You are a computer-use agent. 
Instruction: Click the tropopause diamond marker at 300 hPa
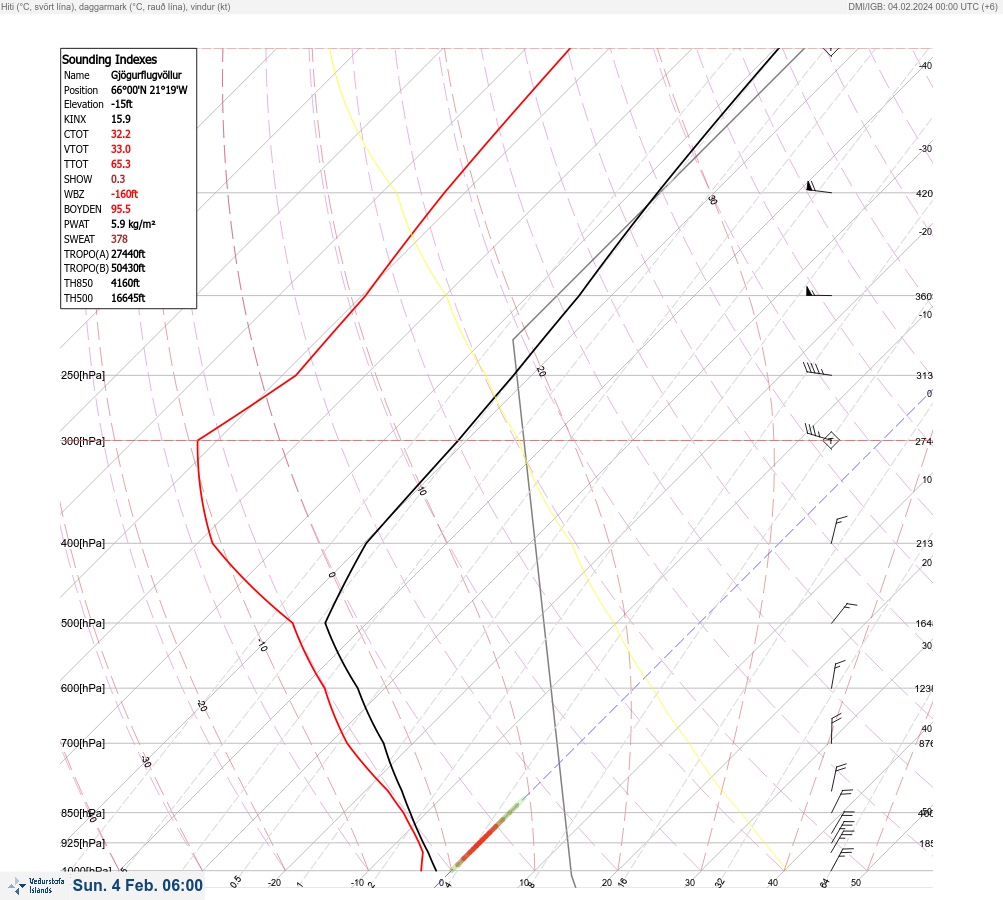click(831, 440)
